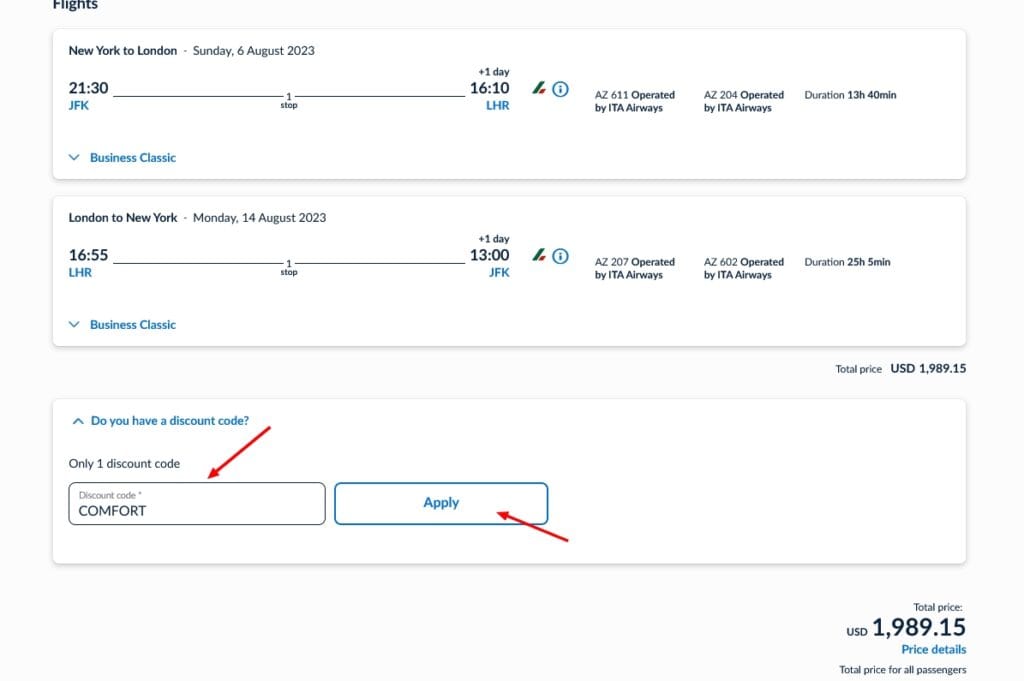Click the ITA Airways logo on outbound flight
This screenshot has height=681, width=1024.
pos(539,89)
